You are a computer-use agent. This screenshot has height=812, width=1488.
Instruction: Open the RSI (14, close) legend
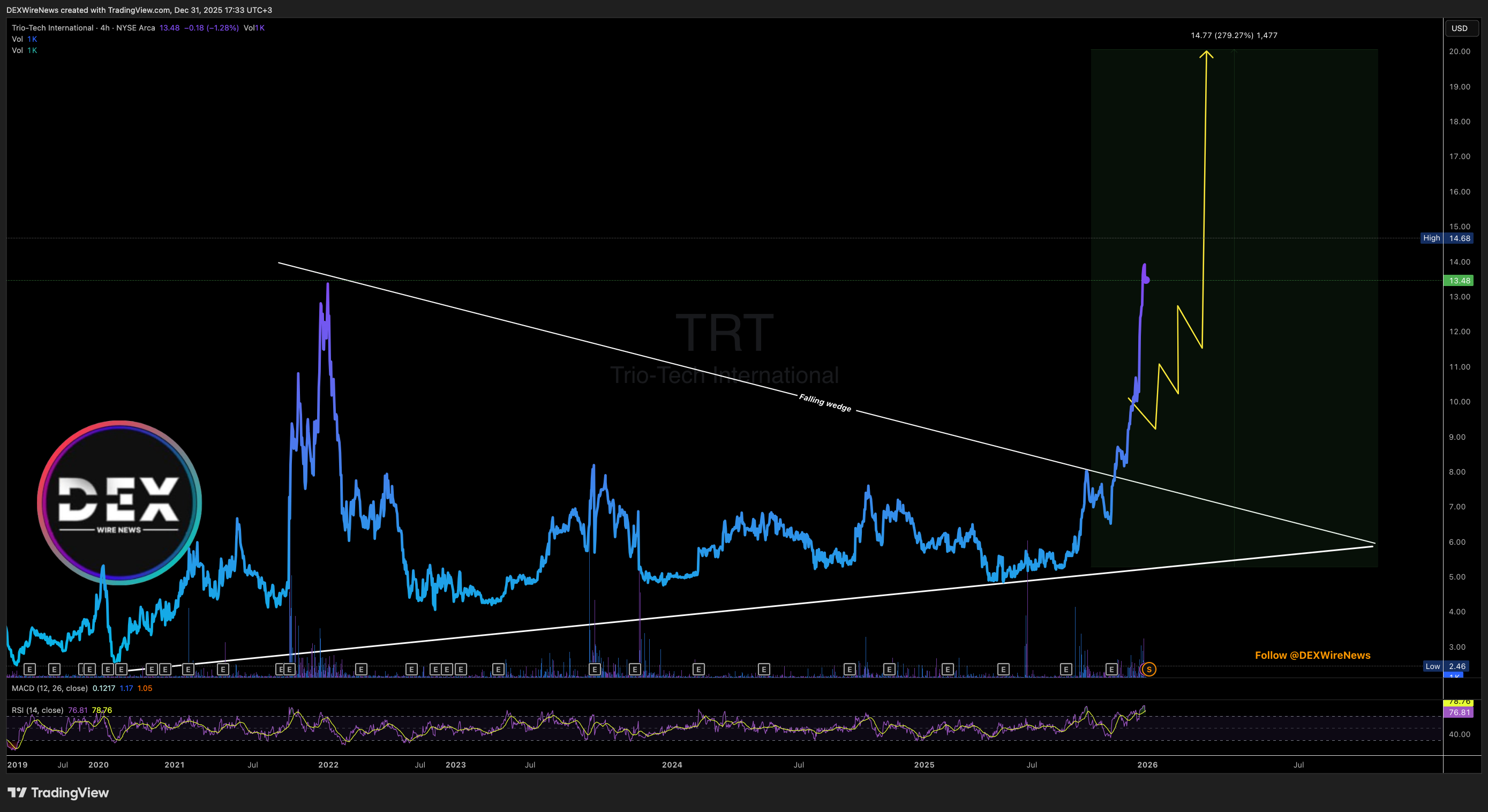coord(37,710)
